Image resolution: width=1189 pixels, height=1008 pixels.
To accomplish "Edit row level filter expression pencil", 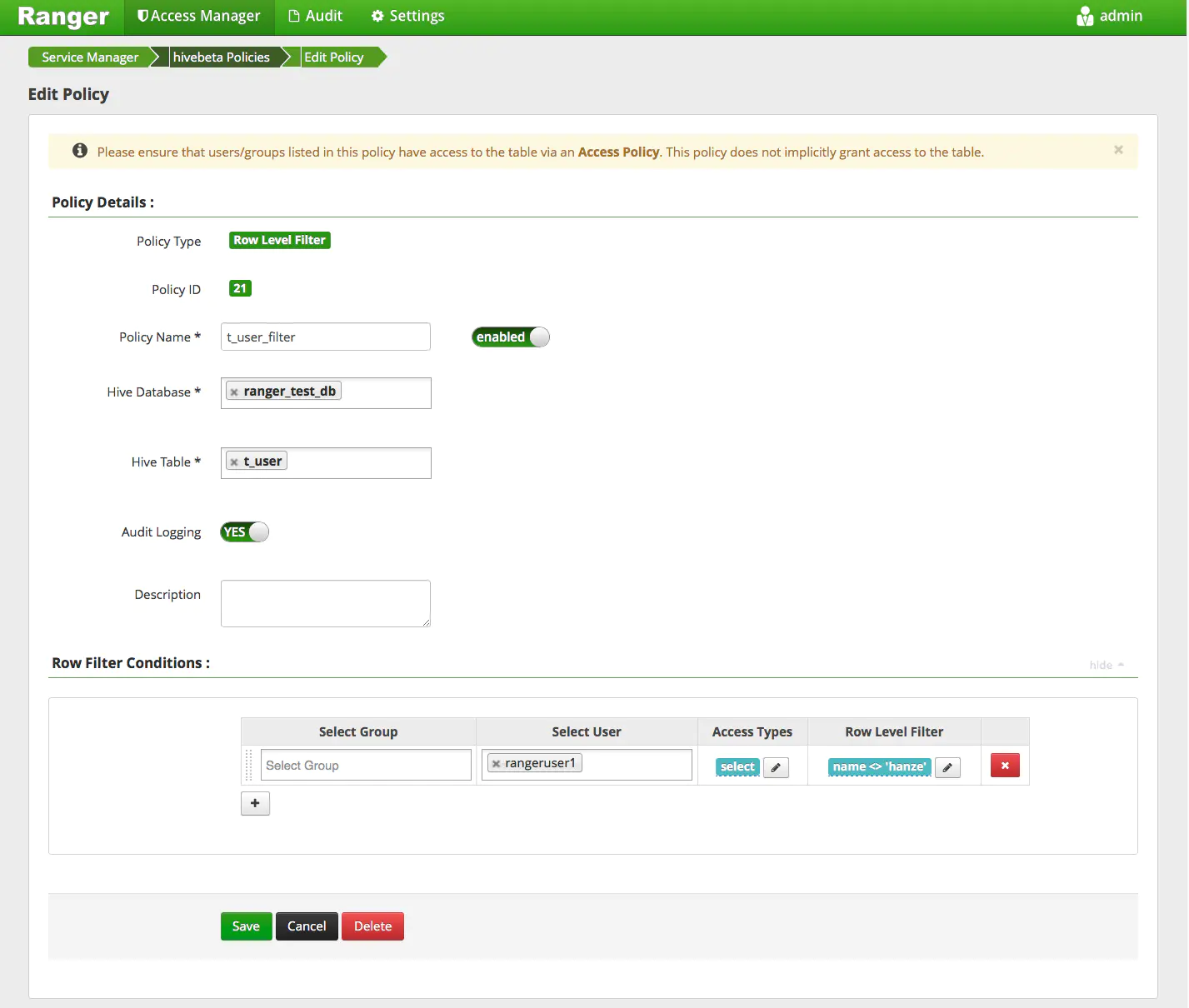I will click(x=947, y=767).
